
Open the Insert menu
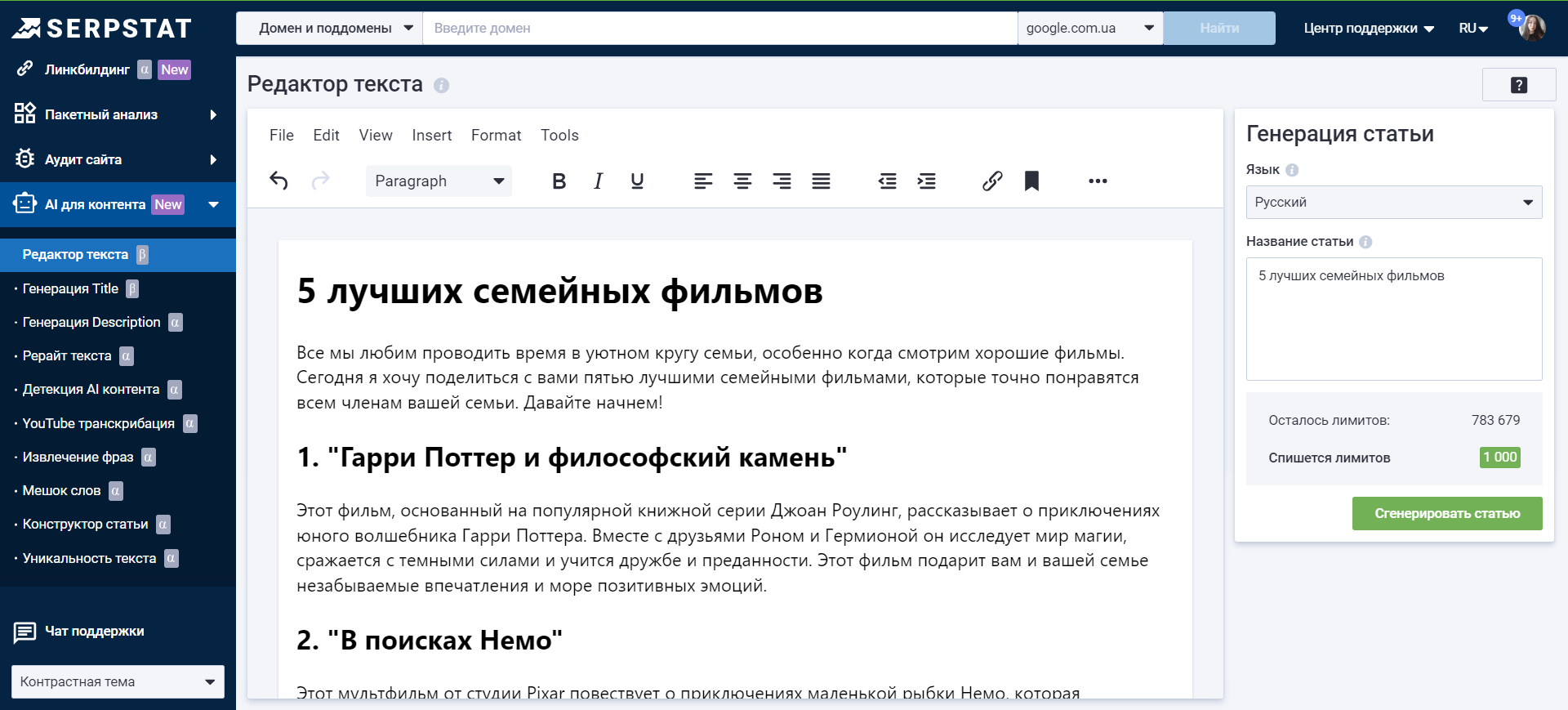tap(432, 135)
